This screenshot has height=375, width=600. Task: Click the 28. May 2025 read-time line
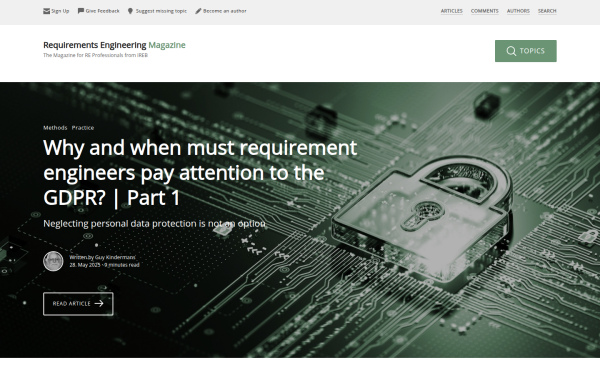tap(104, 265)
